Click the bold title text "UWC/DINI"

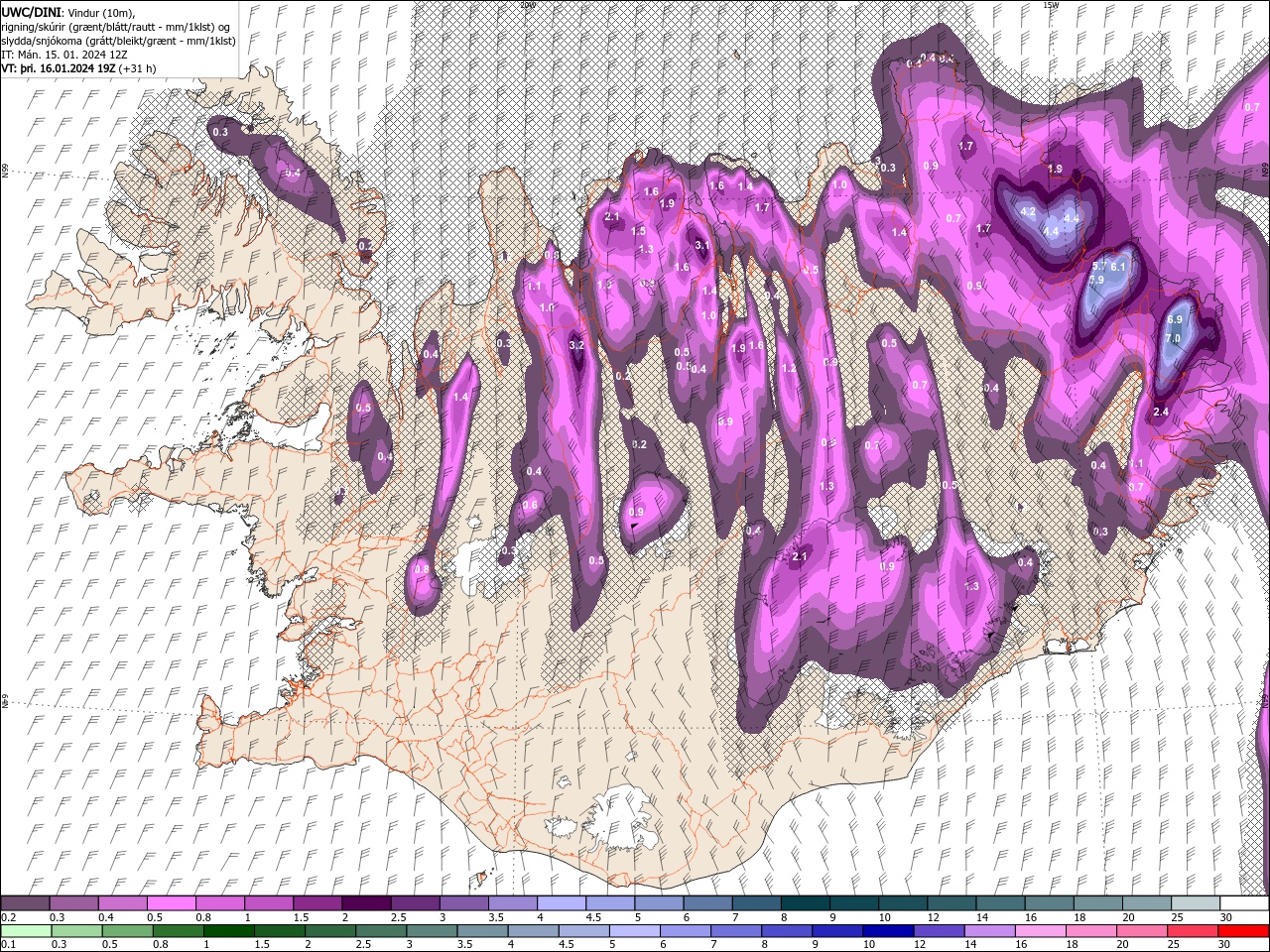(x=31, y=12)
